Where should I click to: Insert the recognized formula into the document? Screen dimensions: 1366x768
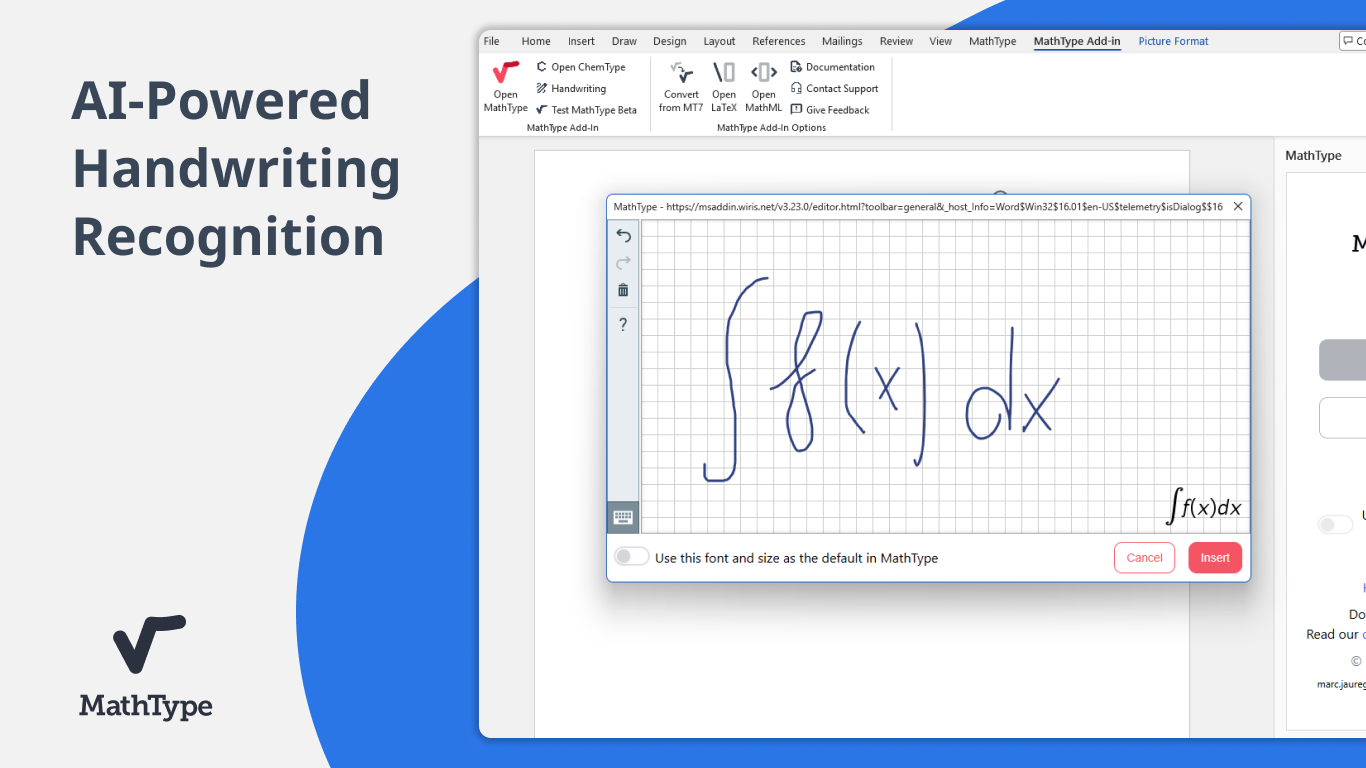pos(1215,558)
